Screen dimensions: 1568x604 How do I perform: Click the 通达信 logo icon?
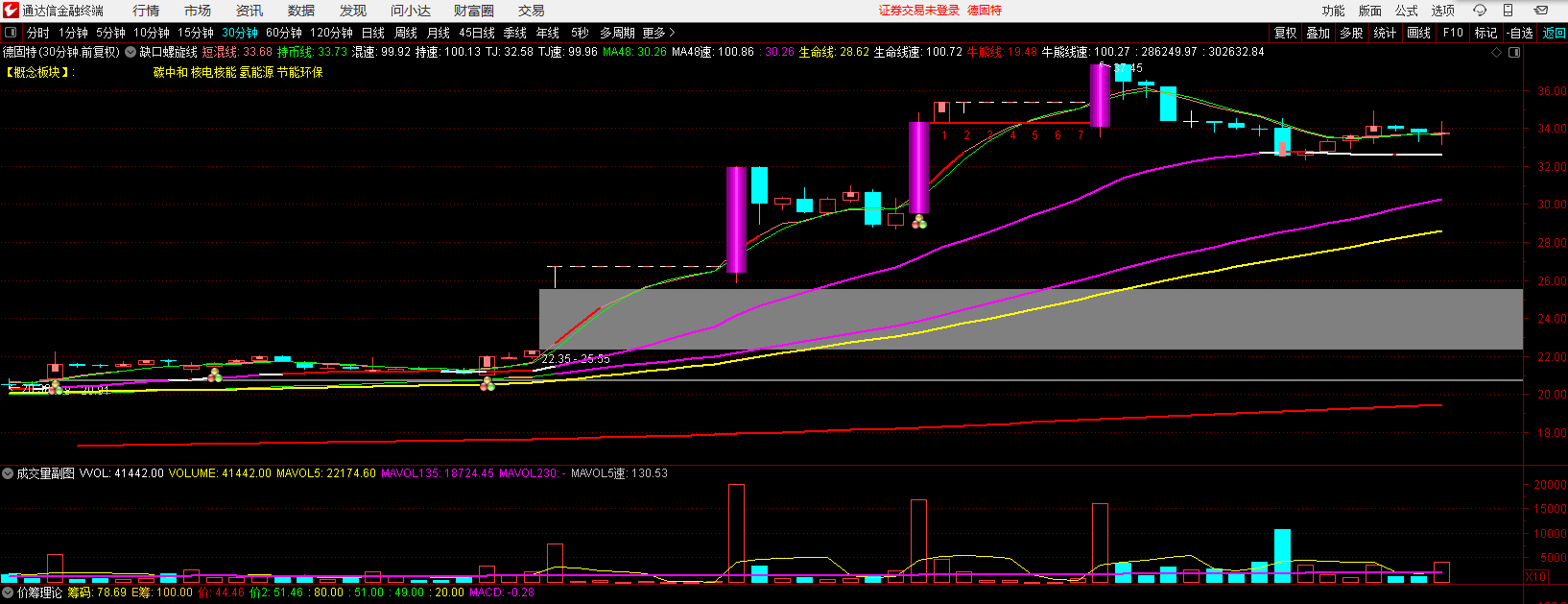(x=11, y=11)
